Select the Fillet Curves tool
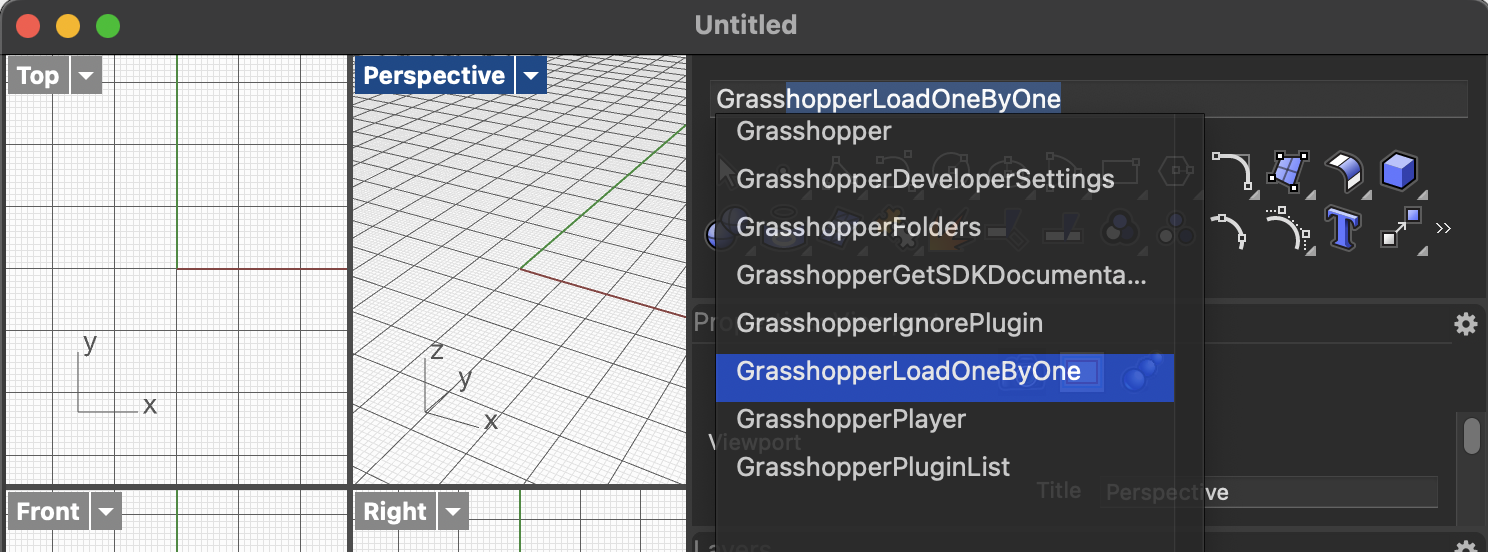Screen dimensions: 1488x552 click(1232, 171)
